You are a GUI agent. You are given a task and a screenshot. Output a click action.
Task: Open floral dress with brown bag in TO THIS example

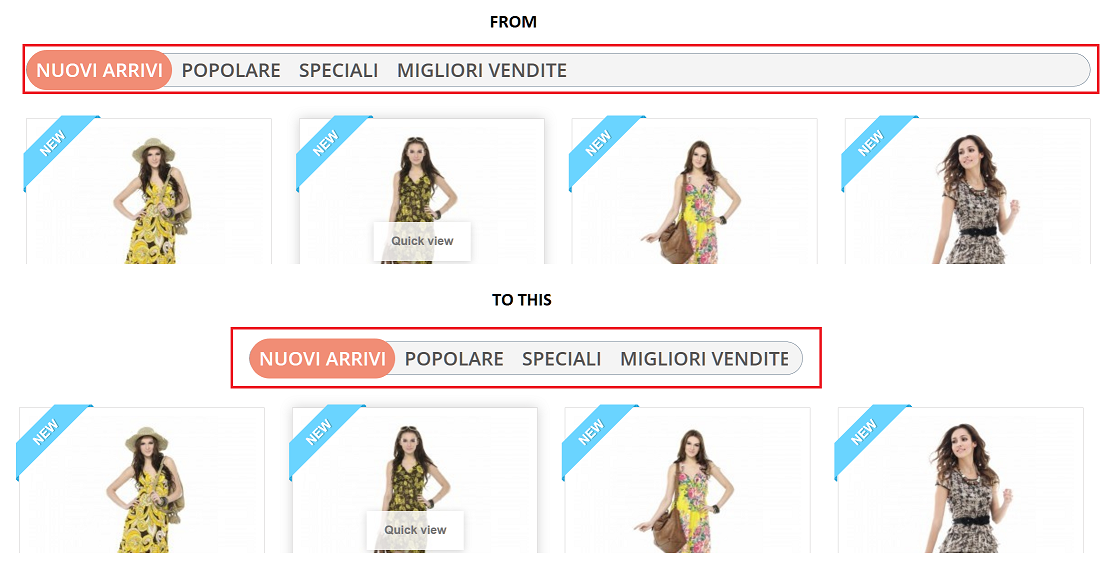click(687, 480)
